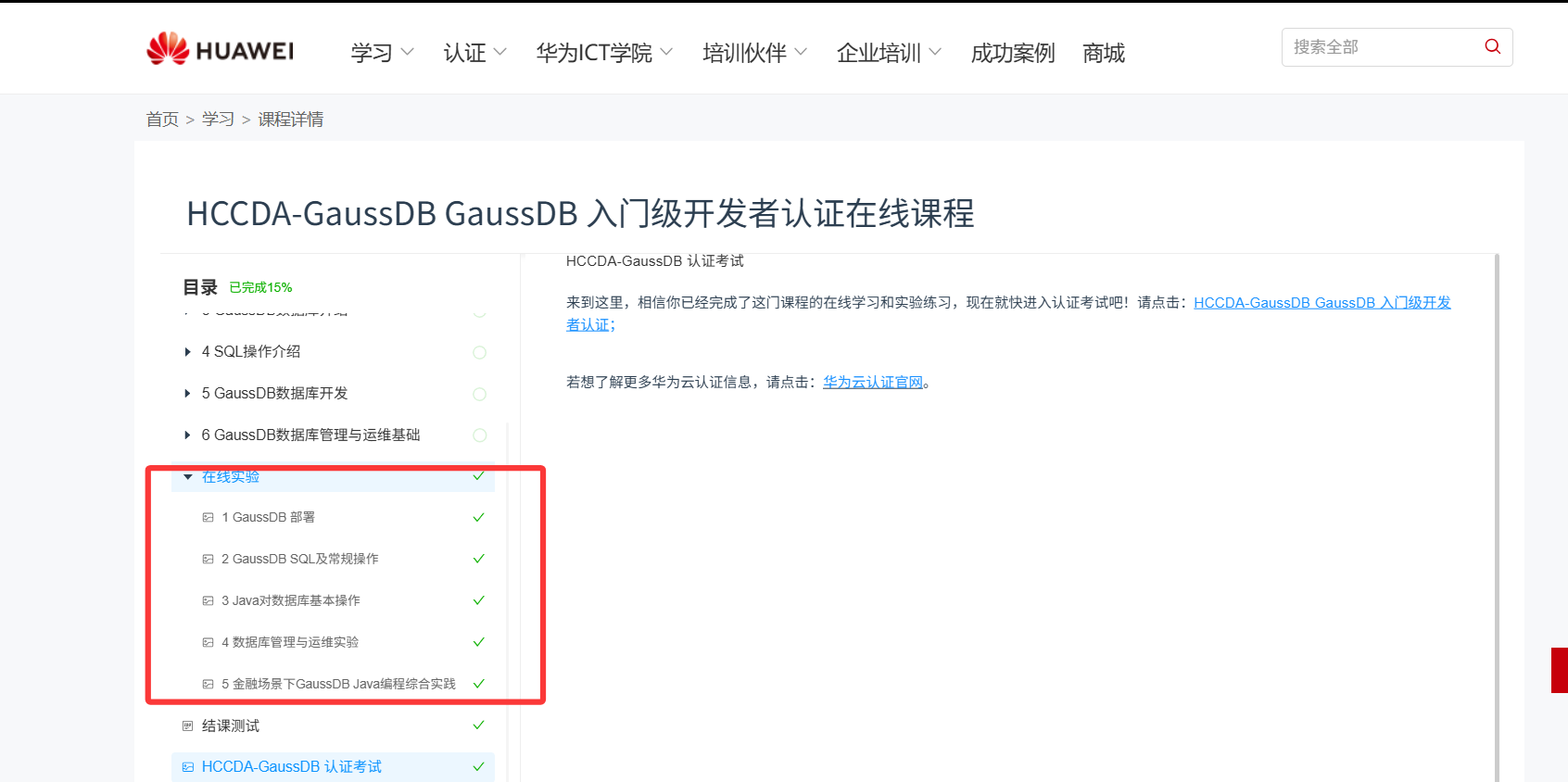Click the lab icon beside 3 Java对数据库基本操作
1568x782 pixels.
(209, 601)
